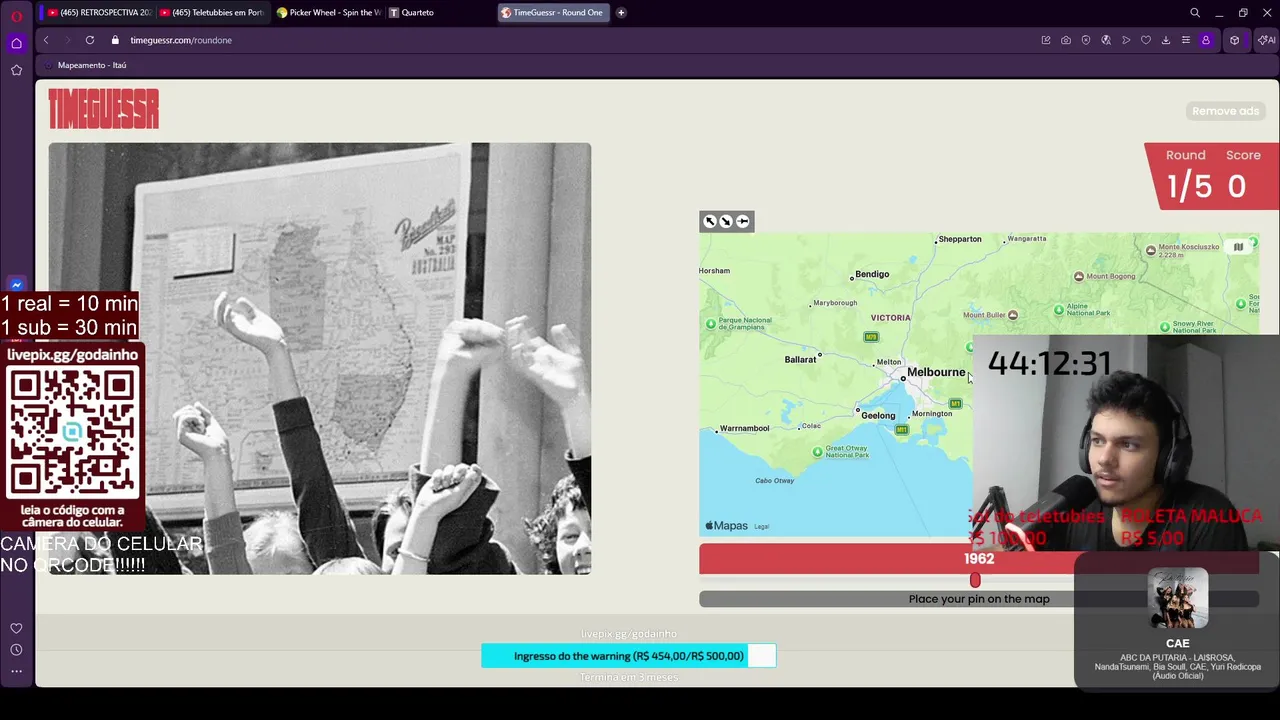Click the send flow arrow icon
The height and width of the screenshot is (720, 1280).
point(1126,40)
